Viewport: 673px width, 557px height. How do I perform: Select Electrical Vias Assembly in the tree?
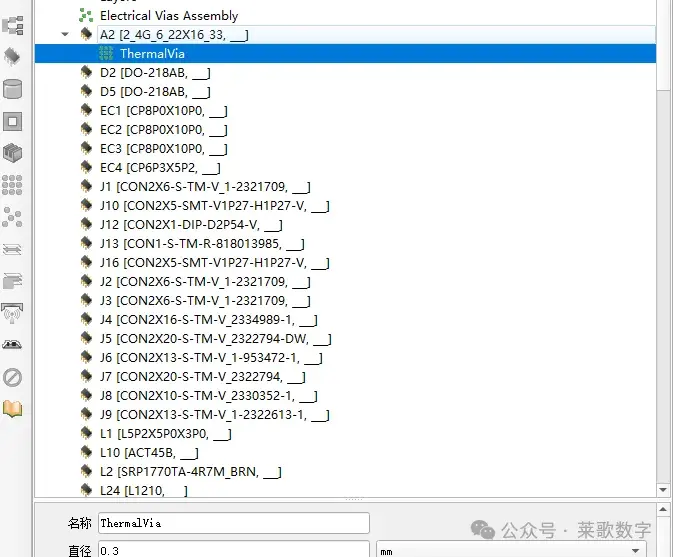(x=169, y=16)
